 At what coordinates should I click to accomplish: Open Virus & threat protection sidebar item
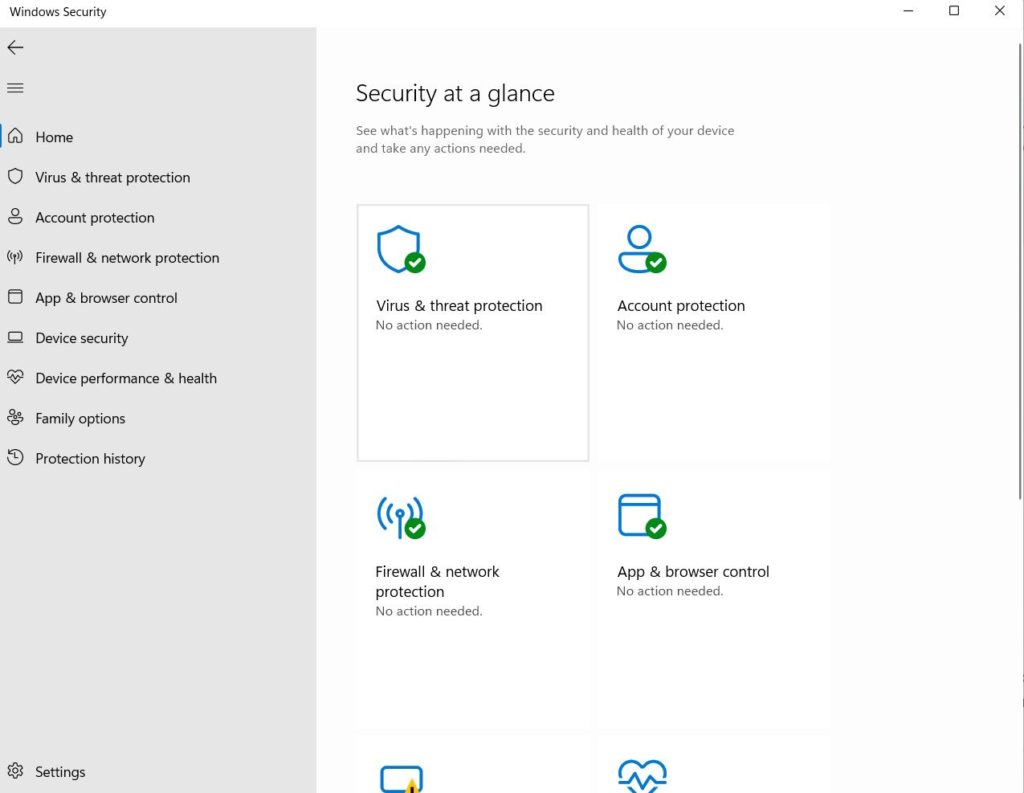point(158,177)
